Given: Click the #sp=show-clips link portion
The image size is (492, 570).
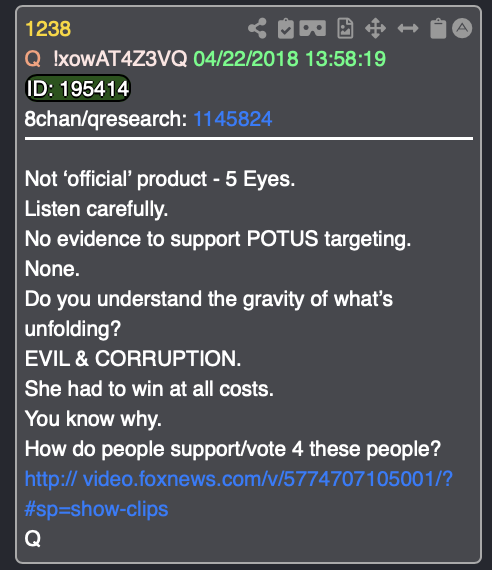Looking at the screenshot, I should pos(96,509).
